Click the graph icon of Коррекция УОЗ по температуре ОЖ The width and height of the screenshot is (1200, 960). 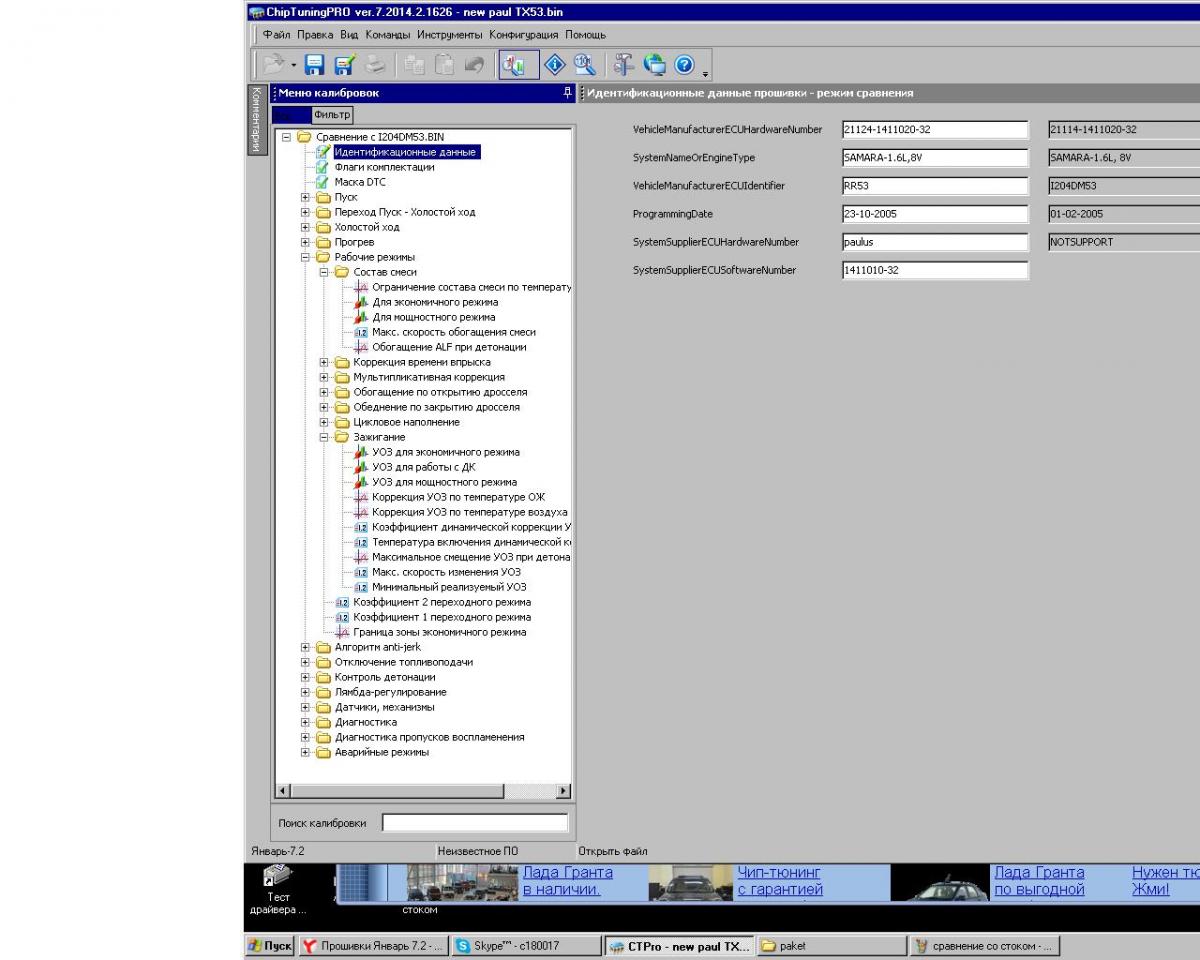point(362,497)
